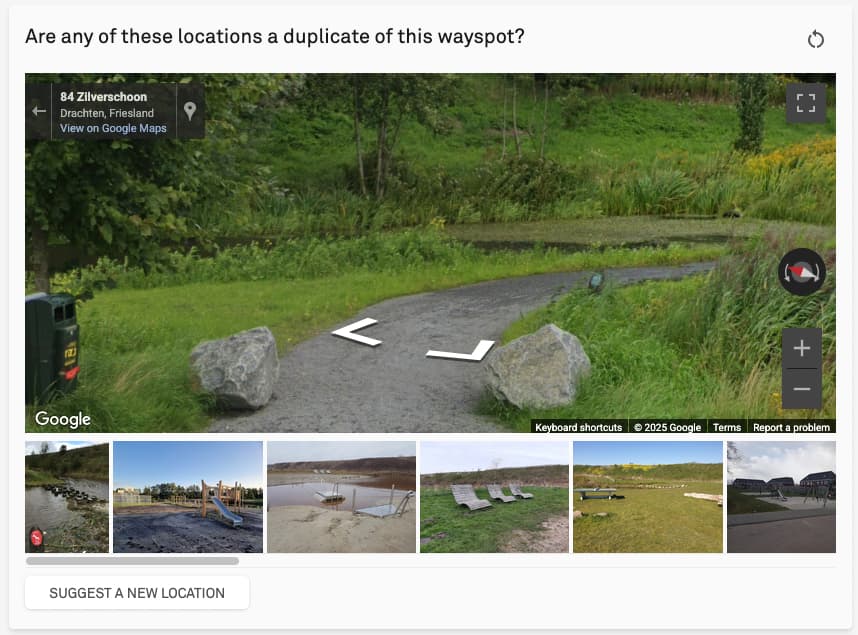
Task: Toggle fullscreen street view
Action: tap(805, 103)
